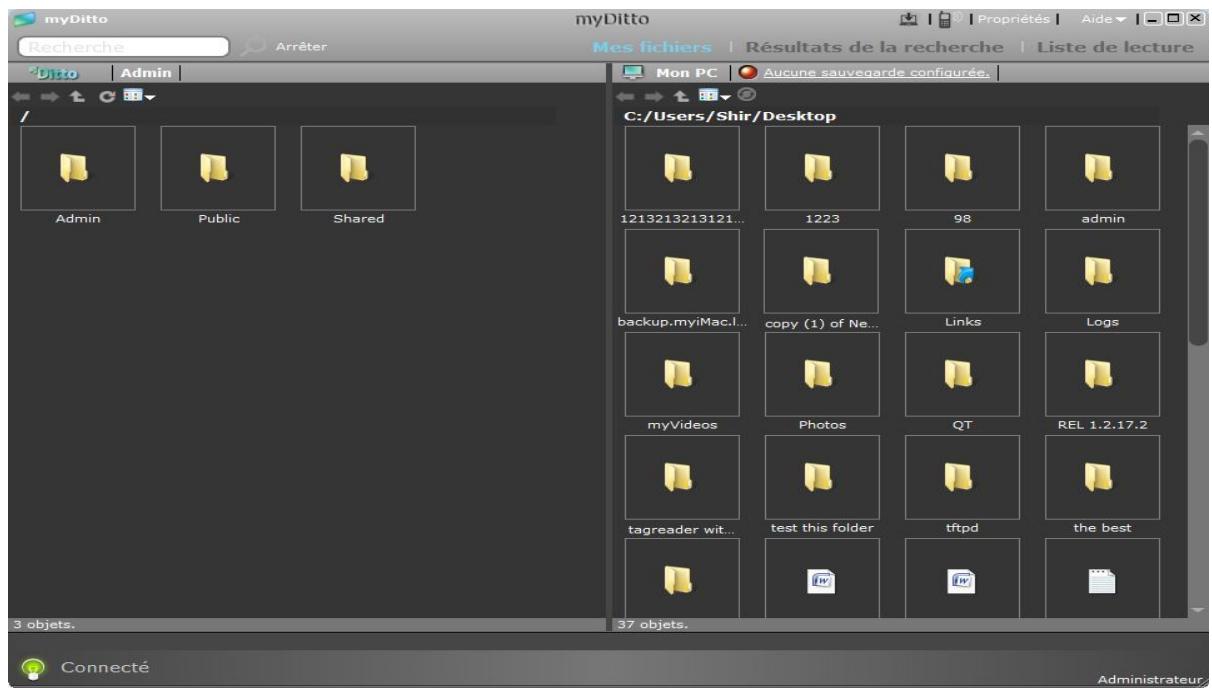This screenshot has height=693, width=1212.
Task: Open the Aucune sauvegarde configurée link
Action: (x=877, y=72)
